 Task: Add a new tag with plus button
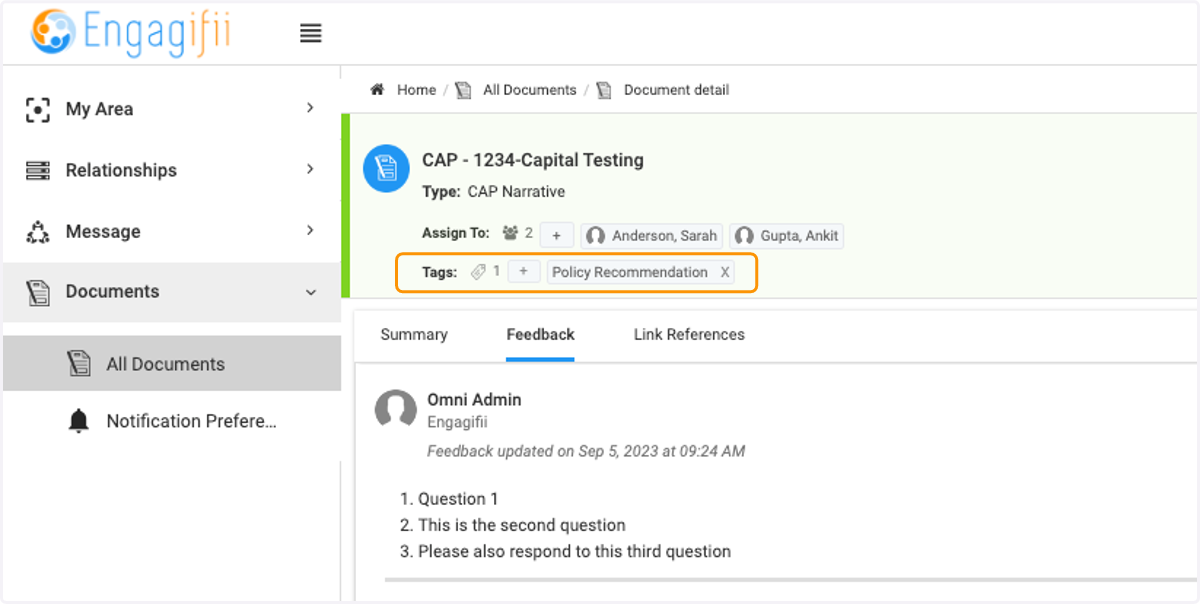click(x=523, y=271)
